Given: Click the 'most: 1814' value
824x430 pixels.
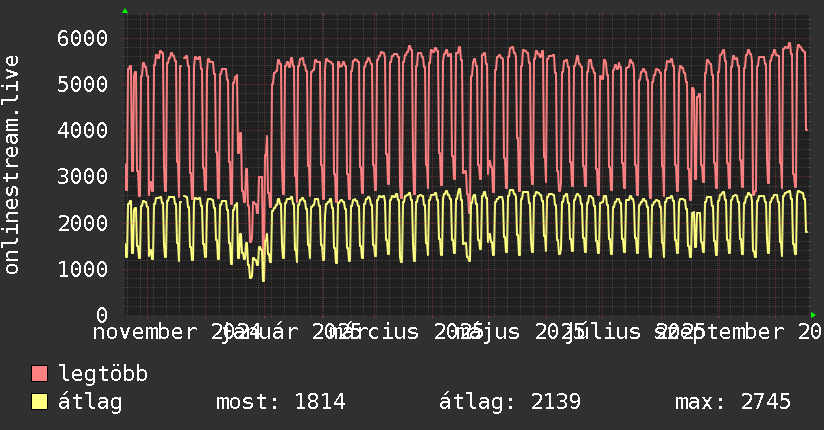Looking at the screenshot, I should (281, 402).
